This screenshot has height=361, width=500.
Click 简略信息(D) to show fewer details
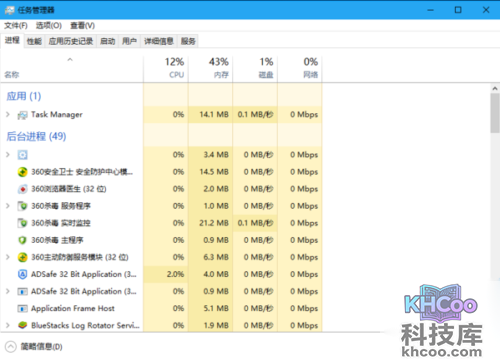41,347
